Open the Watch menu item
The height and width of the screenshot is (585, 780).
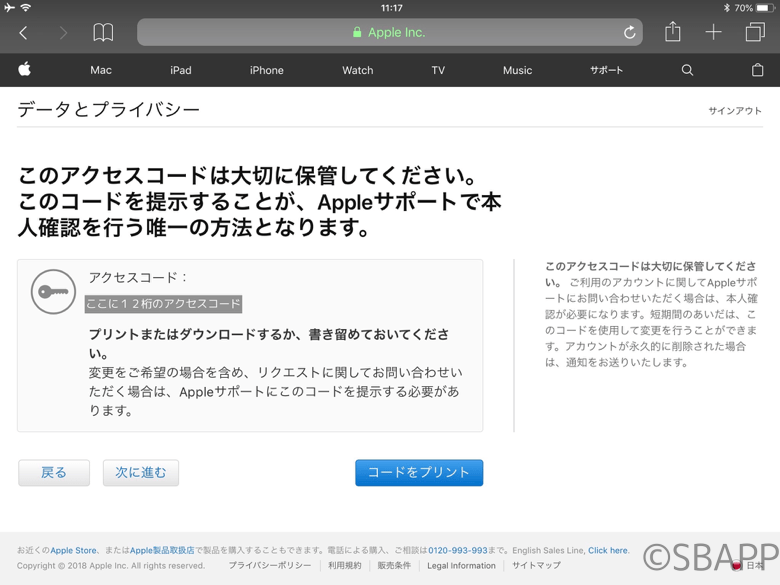(x=357, y=70)
